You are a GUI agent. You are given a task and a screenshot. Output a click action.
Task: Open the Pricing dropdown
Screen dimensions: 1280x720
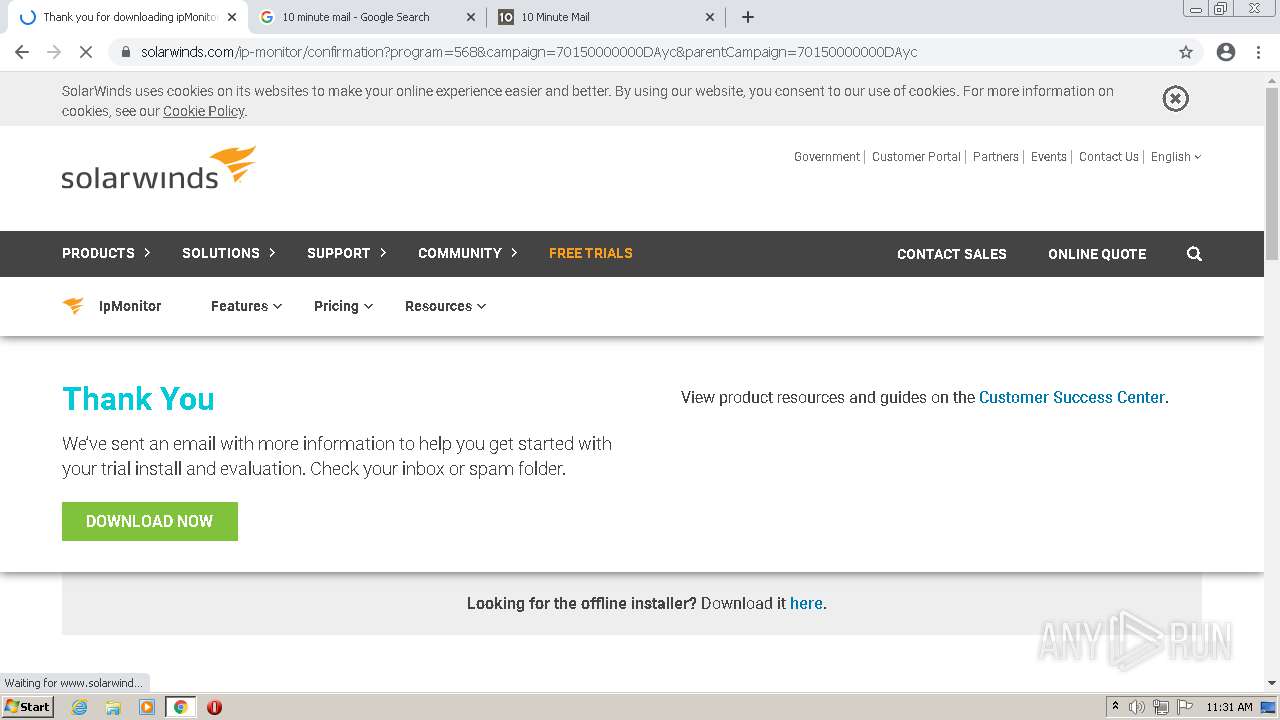pyautogui.click(x=343, y=306)
